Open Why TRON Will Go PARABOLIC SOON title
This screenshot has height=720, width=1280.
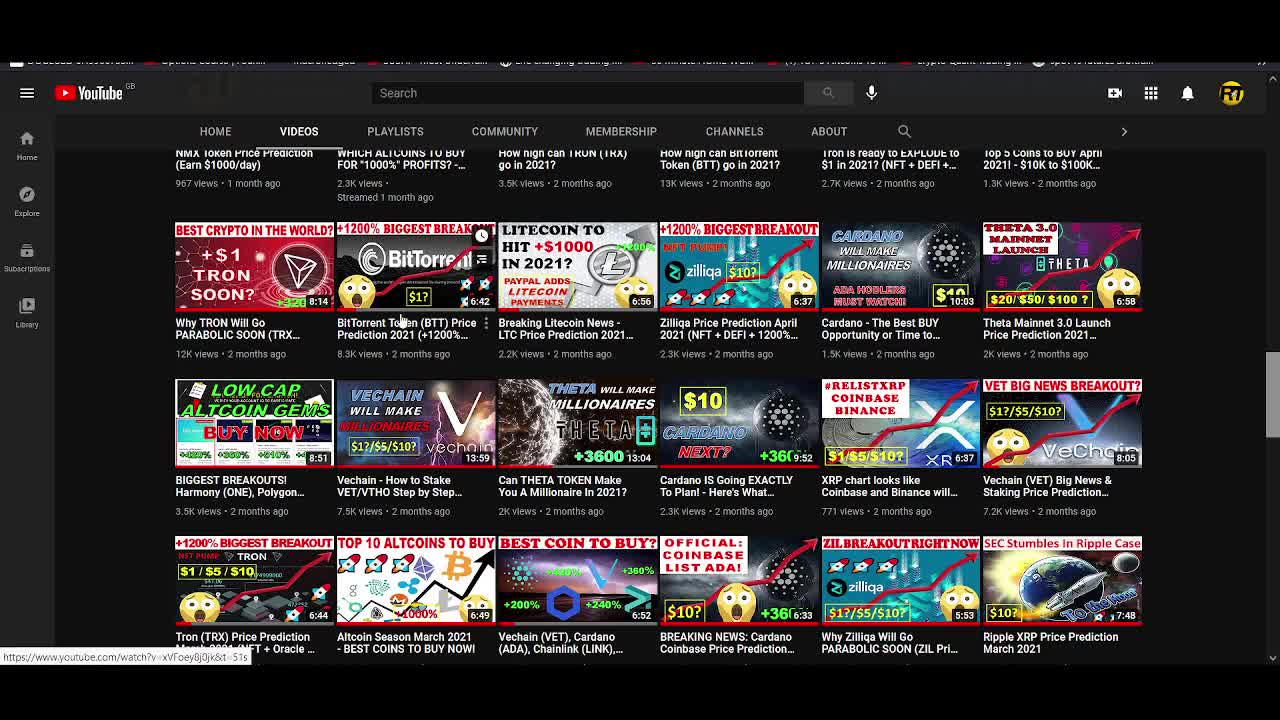238,329
